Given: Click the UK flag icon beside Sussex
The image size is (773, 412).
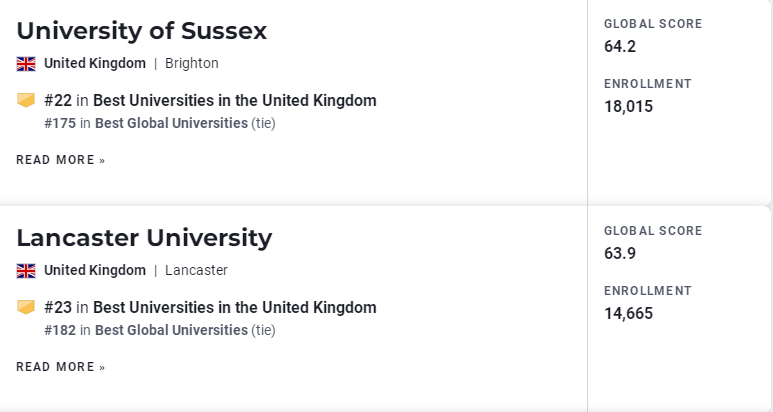Looking at the screenshot, I should [26, 64].
